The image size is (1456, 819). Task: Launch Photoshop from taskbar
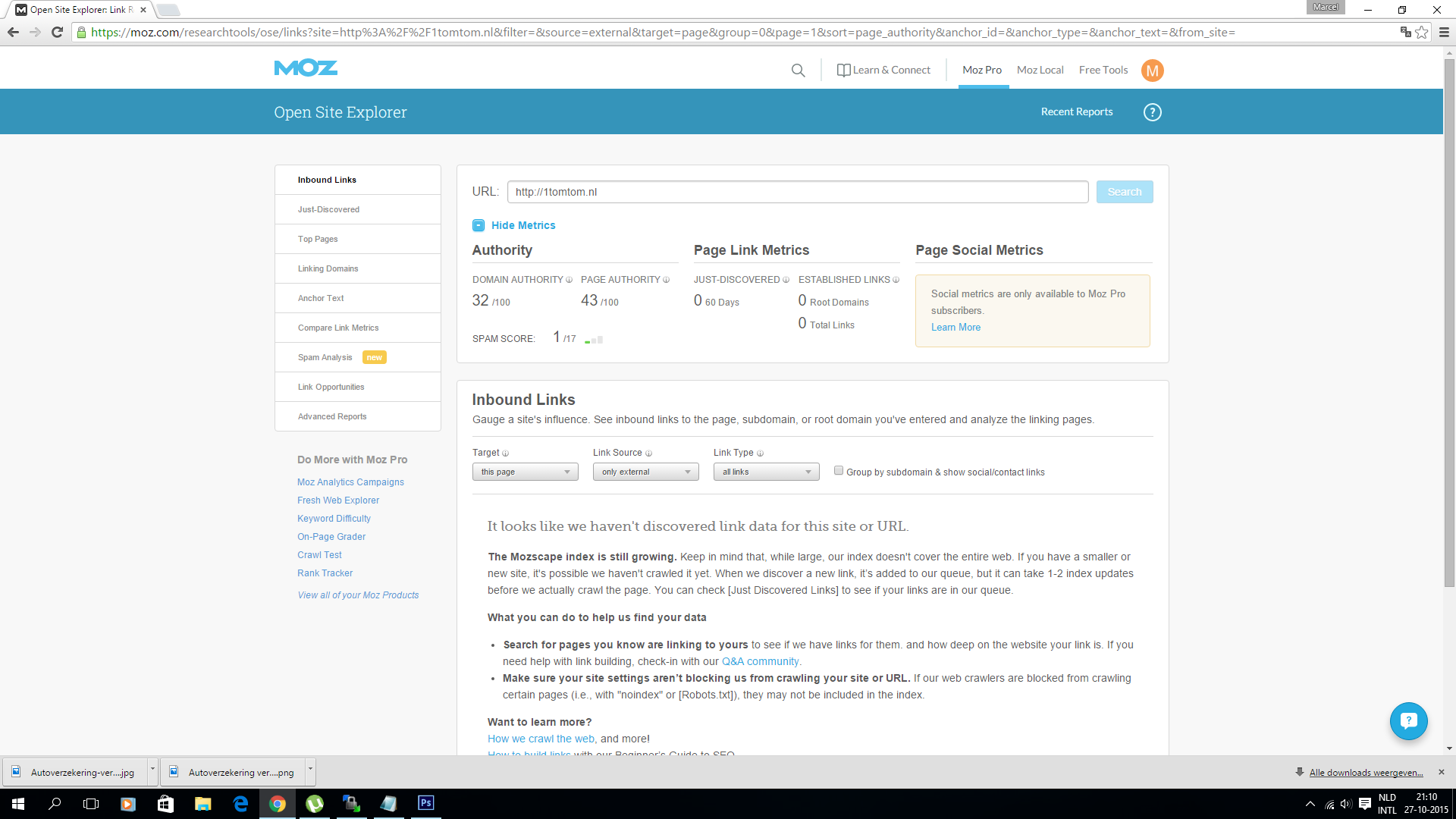coord(426,803)
